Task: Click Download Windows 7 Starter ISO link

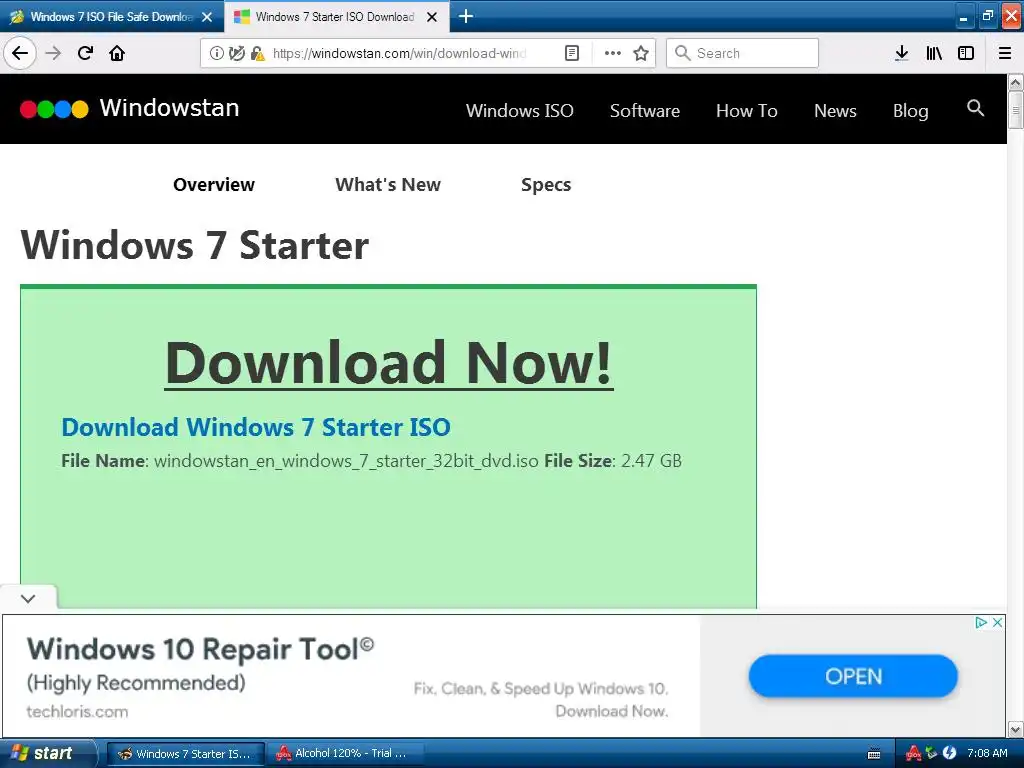Action: point(256,427)
